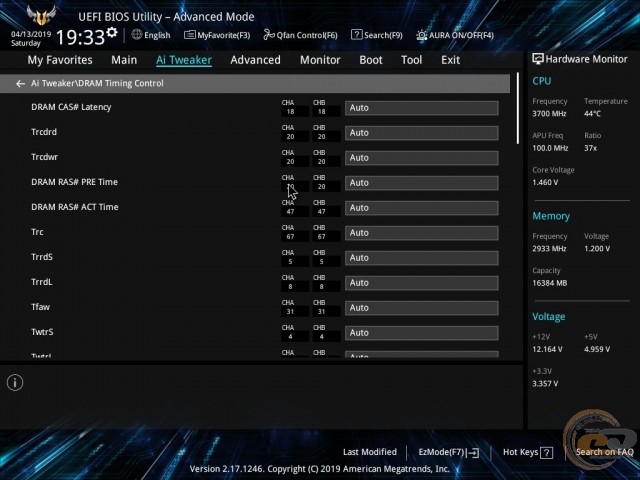The width and height of the screenshot is (640, 480).
Task: Click the CPU frequency 3700 MHz value
Action: pos(549,114)
